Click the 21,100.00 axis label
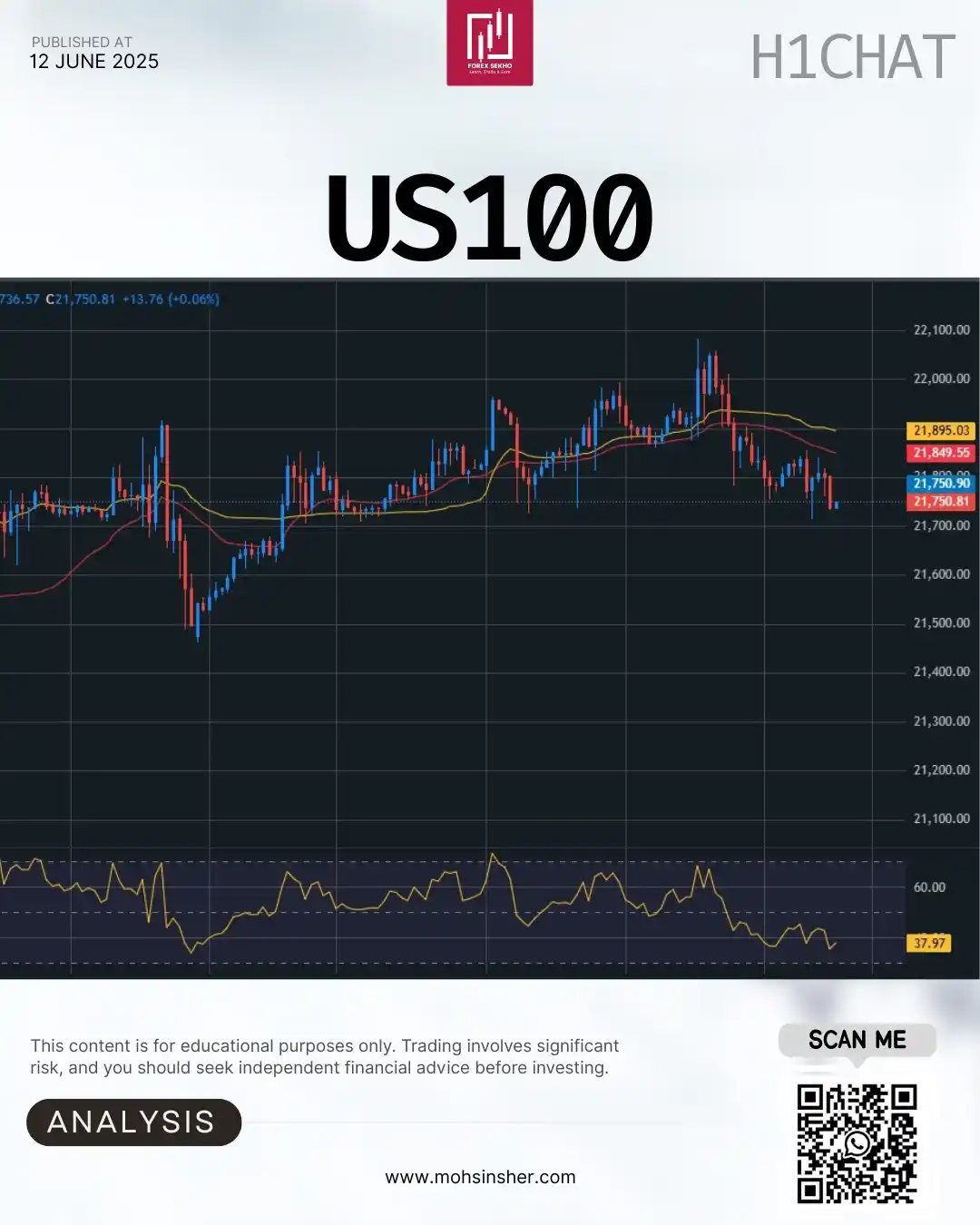The width and height of the screenshot is (980, 1225). [x=941, y=819]
